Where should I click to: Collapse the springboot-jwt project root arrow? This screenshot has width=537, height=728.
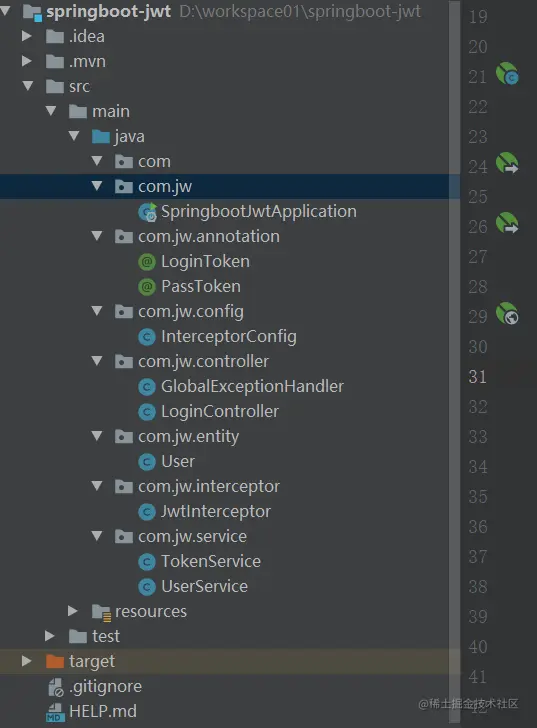pyautogui.click(x=5, y=10)
